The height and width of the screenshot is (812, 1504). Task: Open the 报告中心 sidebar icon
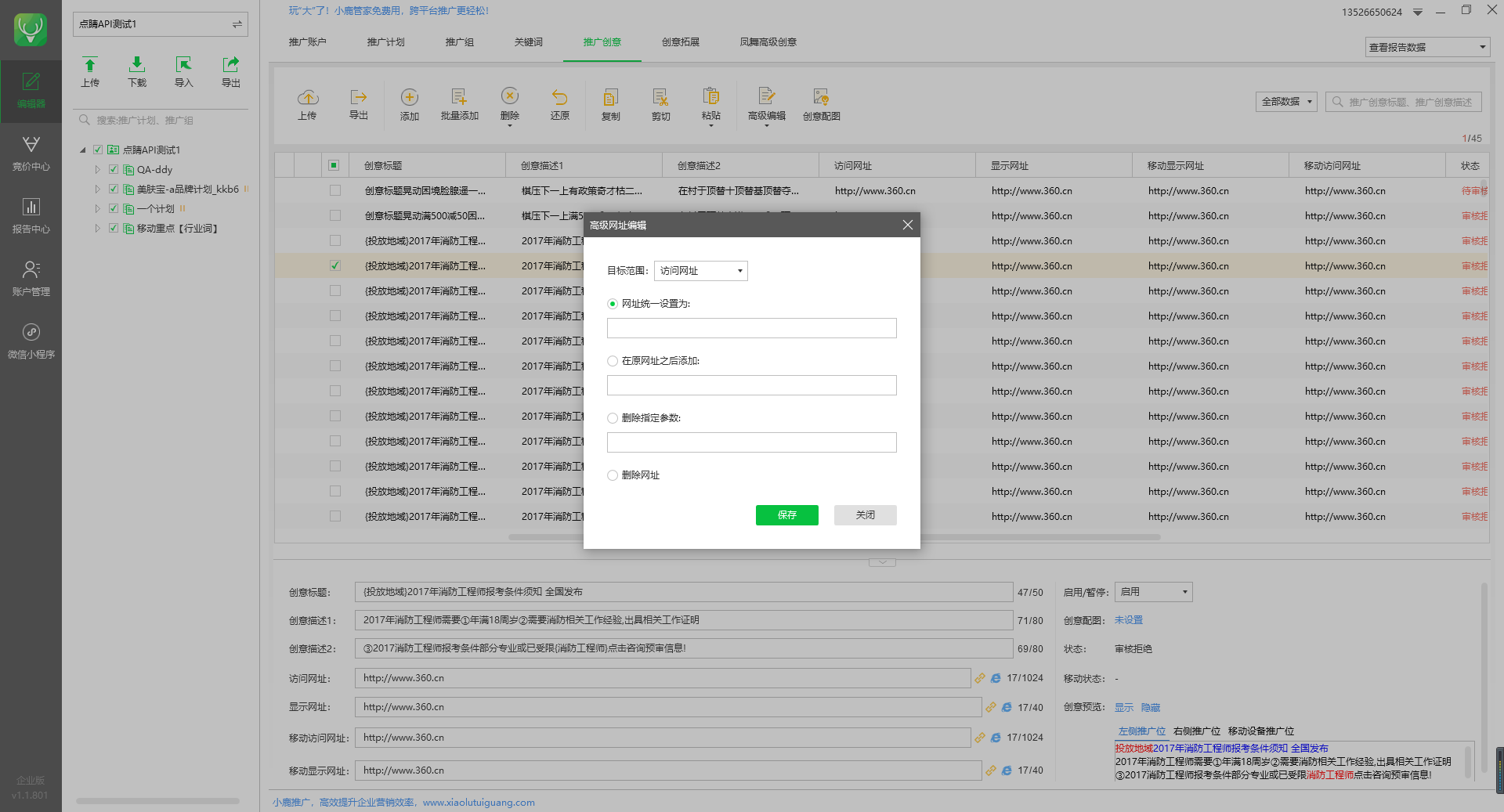[x=31, y=216]
